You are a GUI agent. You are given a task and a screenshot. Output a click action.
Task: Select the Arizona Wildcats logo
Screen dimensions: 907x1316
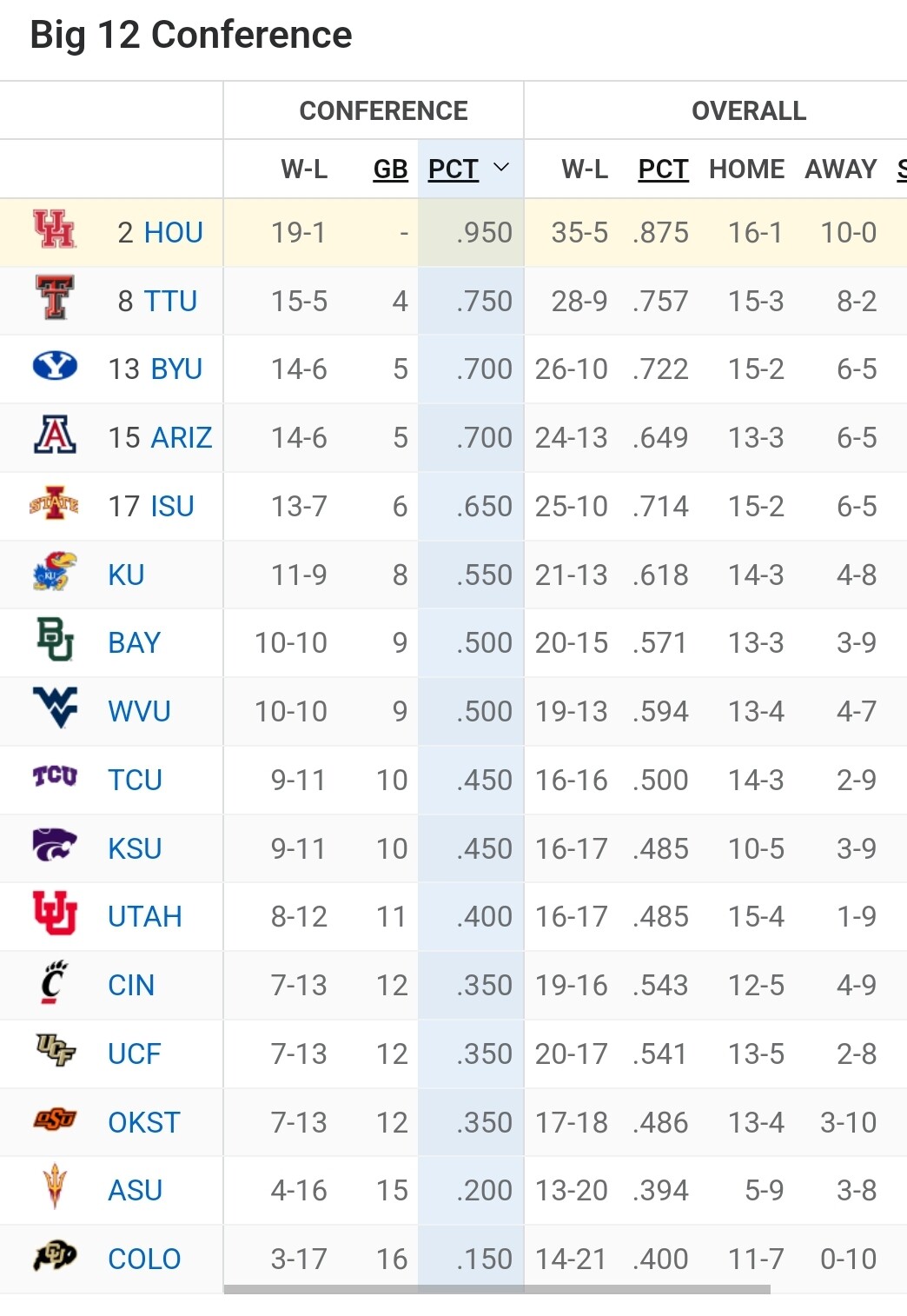(55, 435)
